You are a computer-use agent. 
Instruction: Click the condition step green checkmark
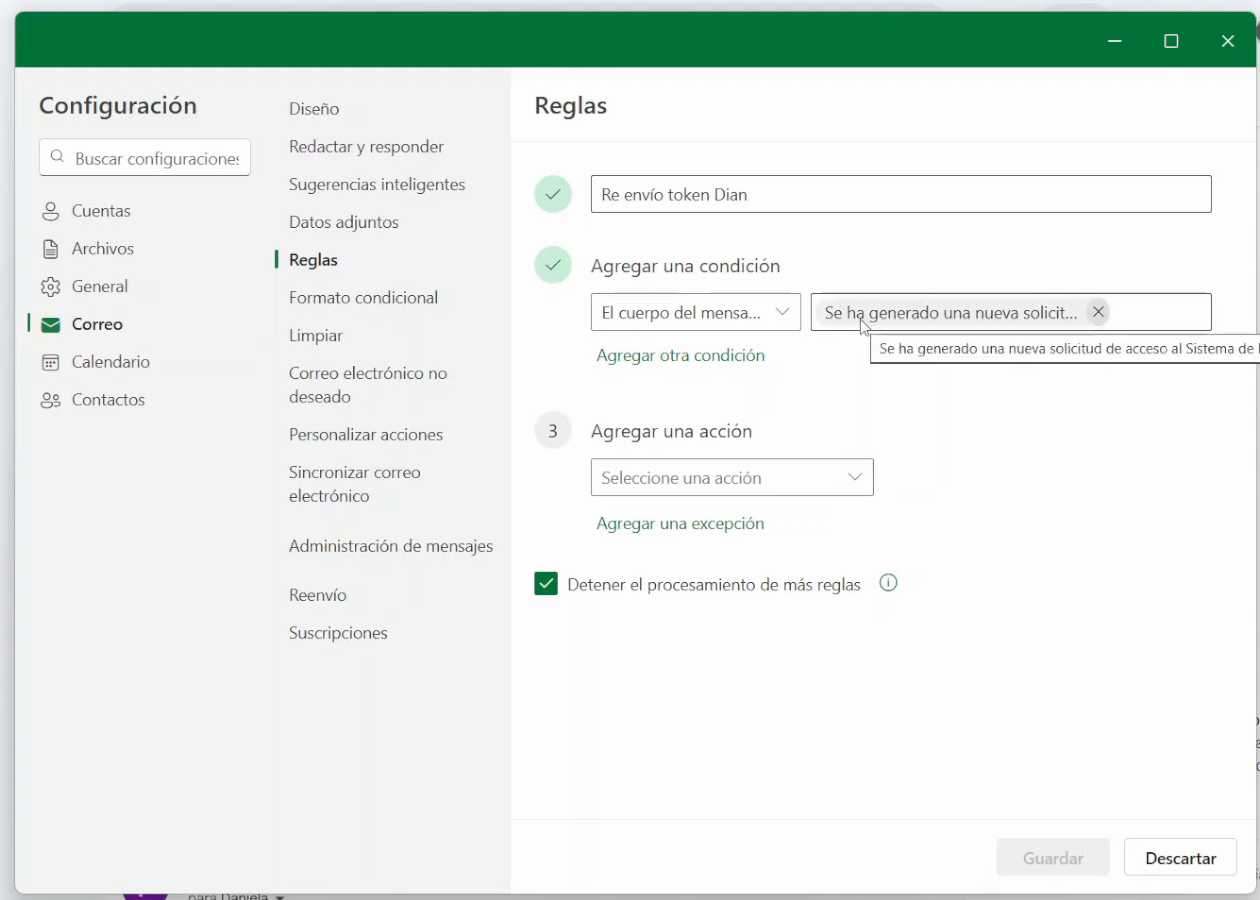tap(553, 266)
